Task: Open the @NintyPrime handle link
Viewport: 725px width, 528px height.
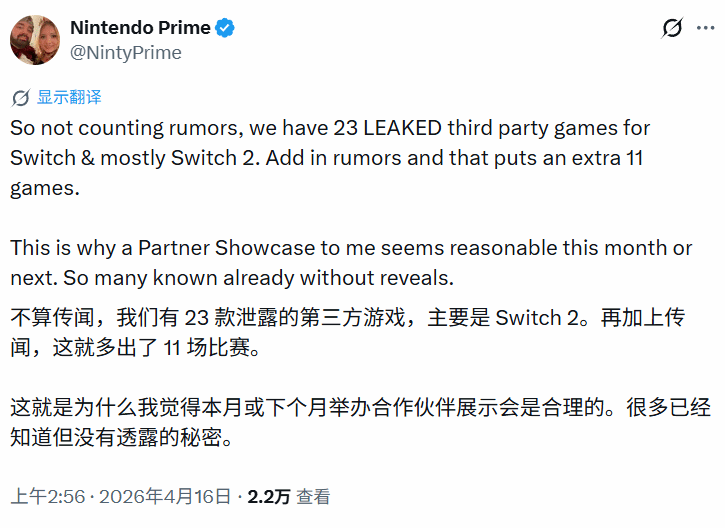Action: click(125, 52)
